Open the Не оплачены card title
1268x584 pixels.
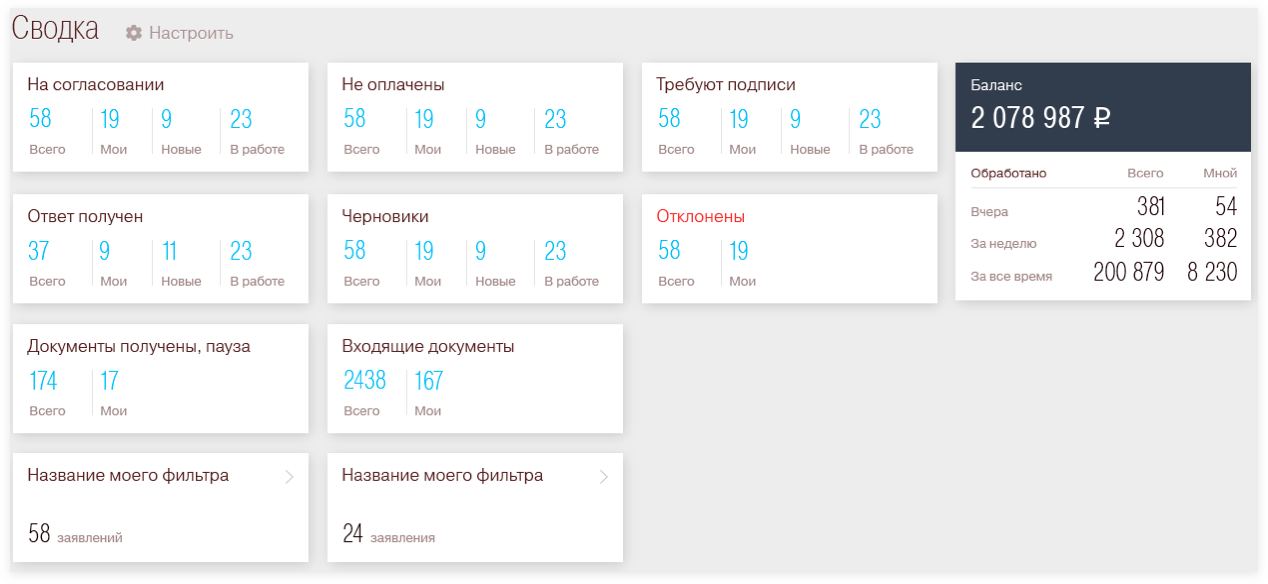pyautogui.click(x=393, y=85)
